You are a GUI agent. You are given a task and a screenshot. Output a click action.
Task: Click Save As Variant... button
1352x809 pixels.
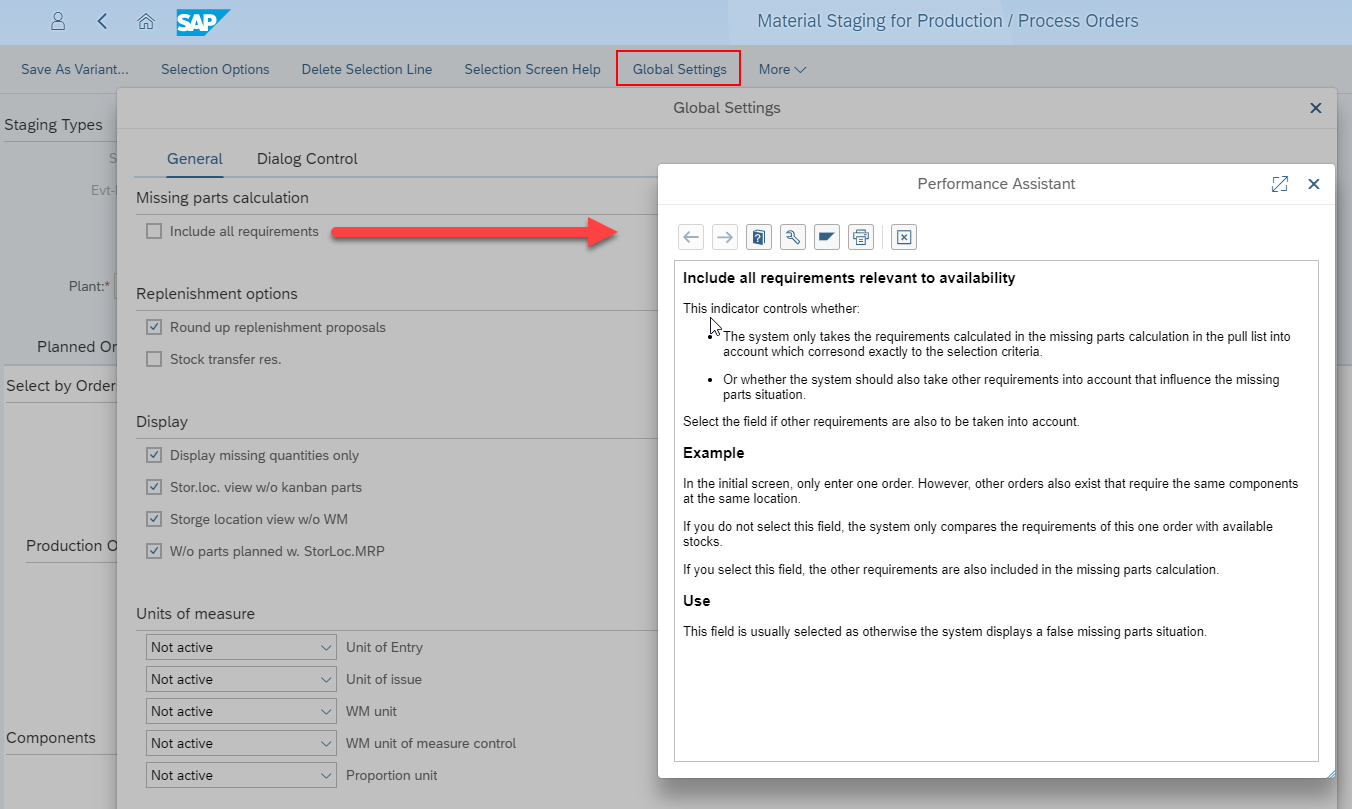(x=75, y=69)
